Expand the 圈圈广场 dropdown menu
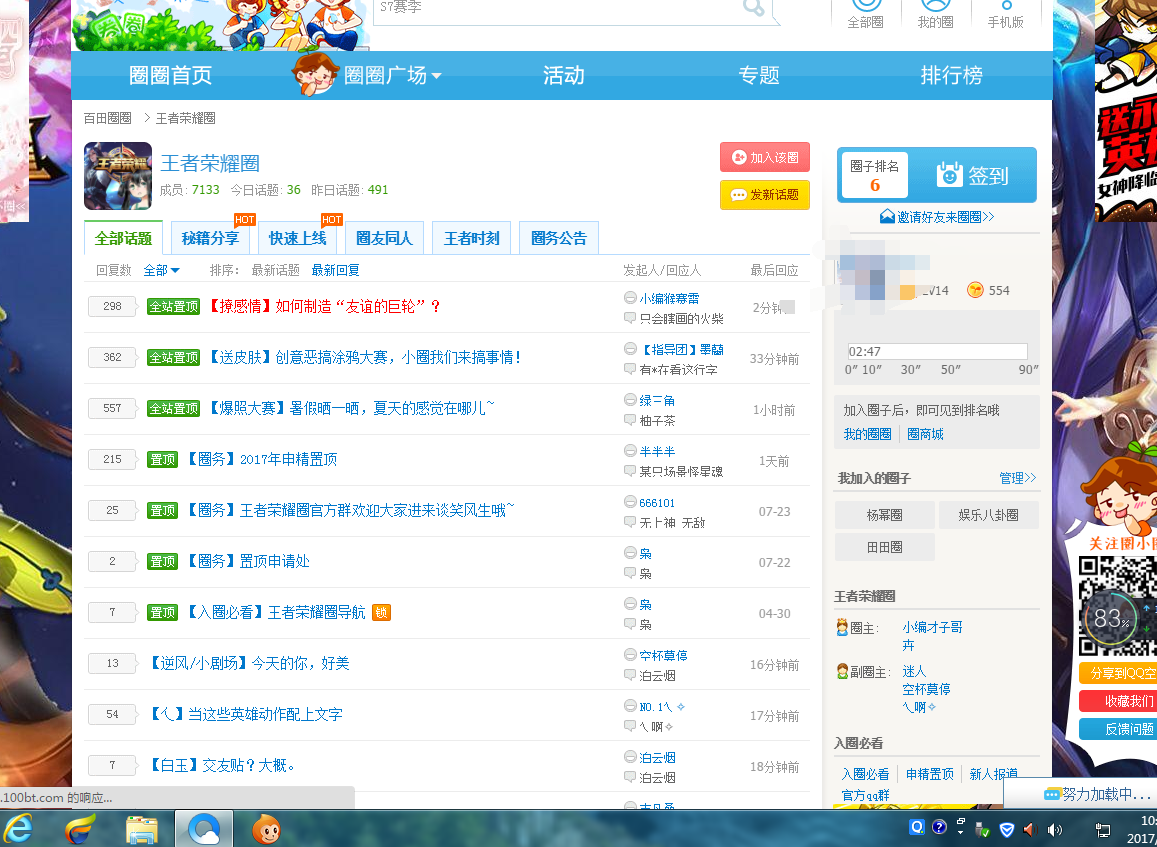The image size is (1157, 847). [393, 75]
